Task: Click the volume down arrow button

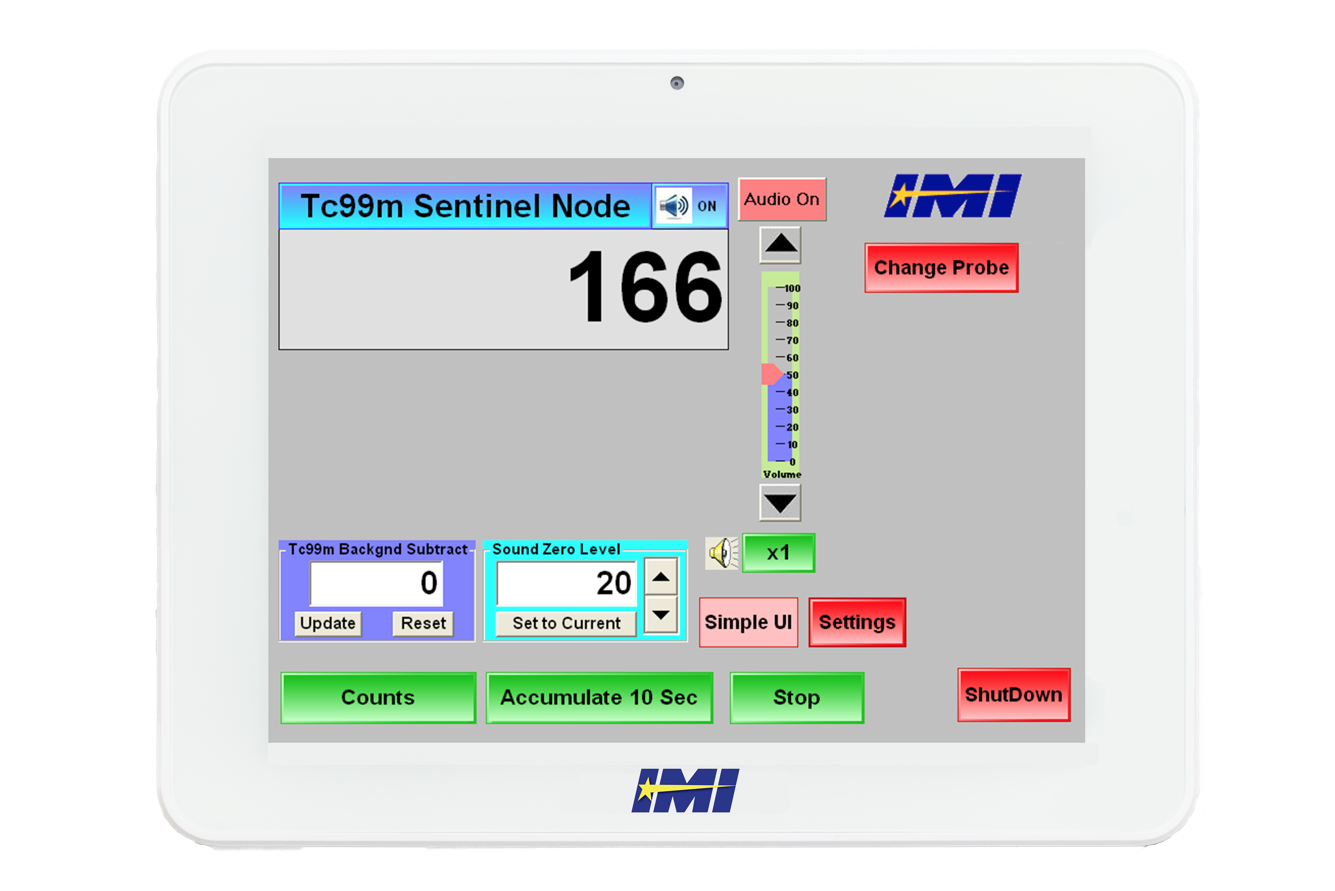Action: click(780, 502)
